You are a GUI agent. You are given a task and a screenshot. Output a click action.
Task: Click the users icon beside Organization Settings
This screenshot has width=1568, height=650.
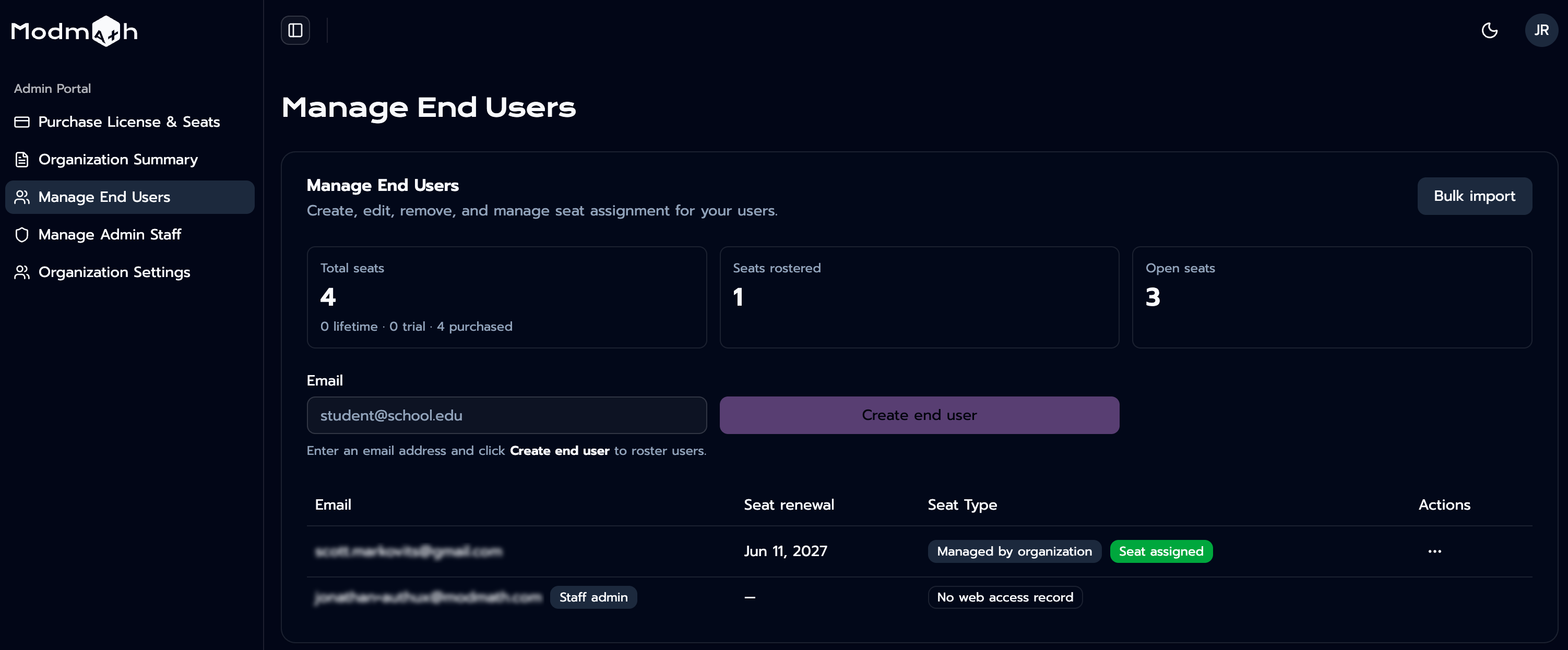(22, 272)
